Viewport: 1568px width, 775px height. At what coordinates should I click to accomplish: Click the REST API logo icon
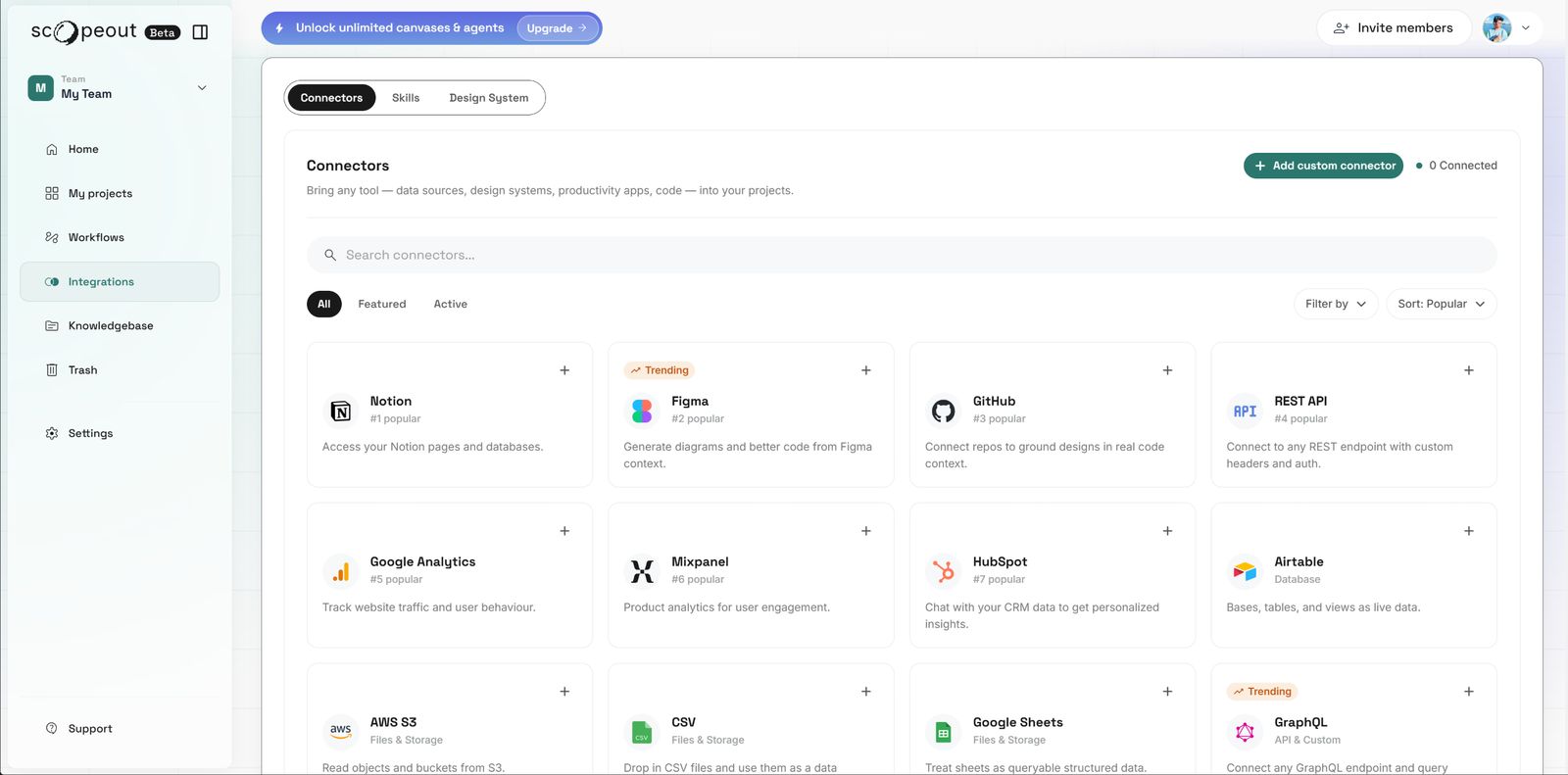(1245, 412)
